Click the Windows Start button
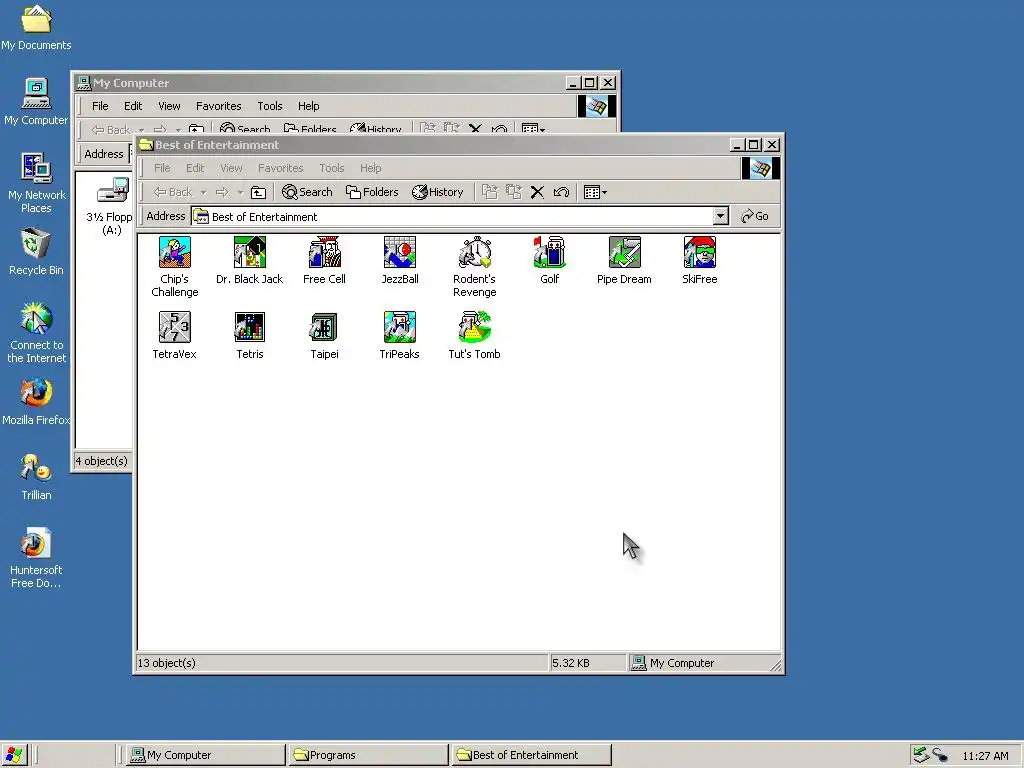1024x768 pixels. click(x=14, y=755)
